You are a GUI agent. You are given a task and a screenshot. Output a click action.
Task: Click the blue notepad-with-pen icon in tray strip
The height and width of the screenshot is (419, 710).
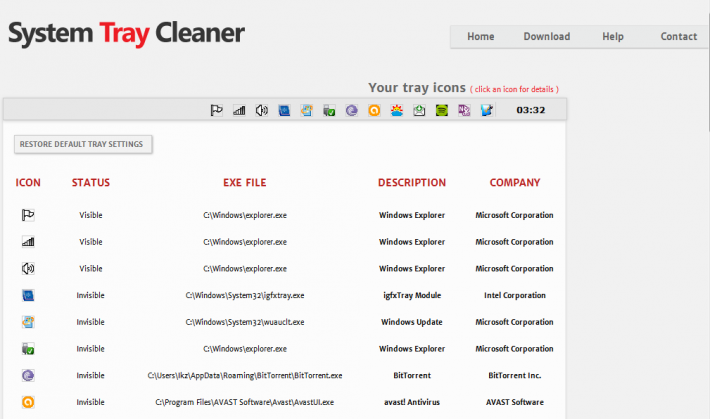pos(487,110)
